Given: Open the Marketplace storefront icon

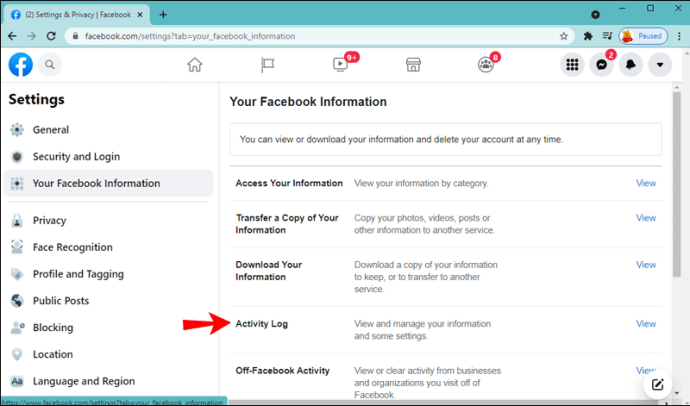Looking at the screenshot, I should click(x=413, y=65).
